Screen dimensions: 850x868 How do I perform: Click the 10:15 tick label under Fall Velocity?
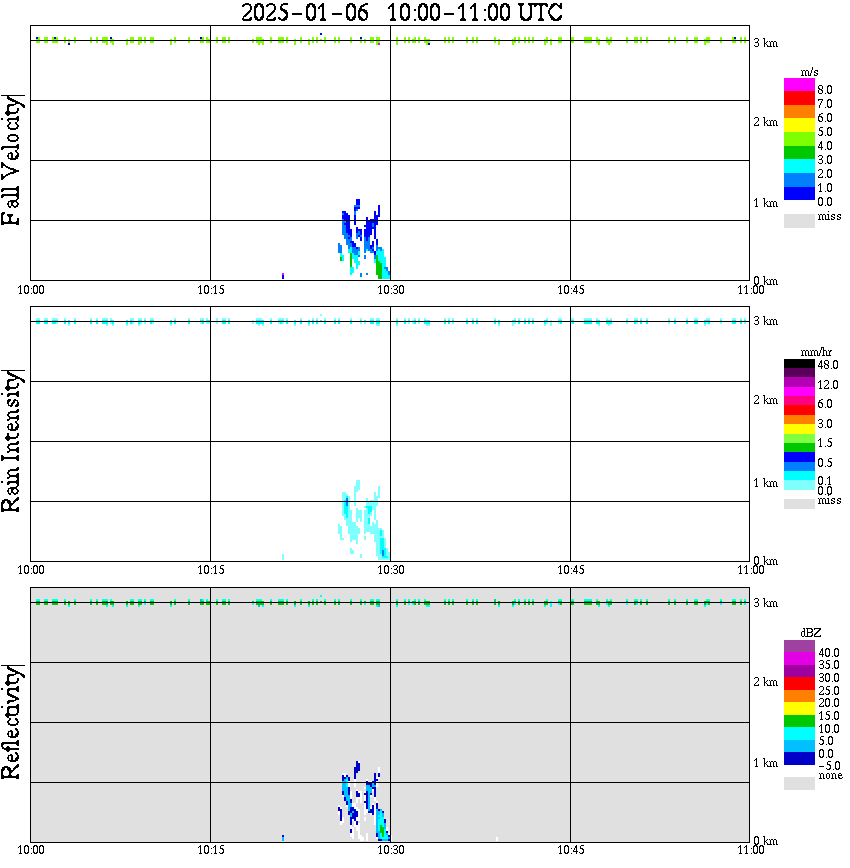(210, 290)
